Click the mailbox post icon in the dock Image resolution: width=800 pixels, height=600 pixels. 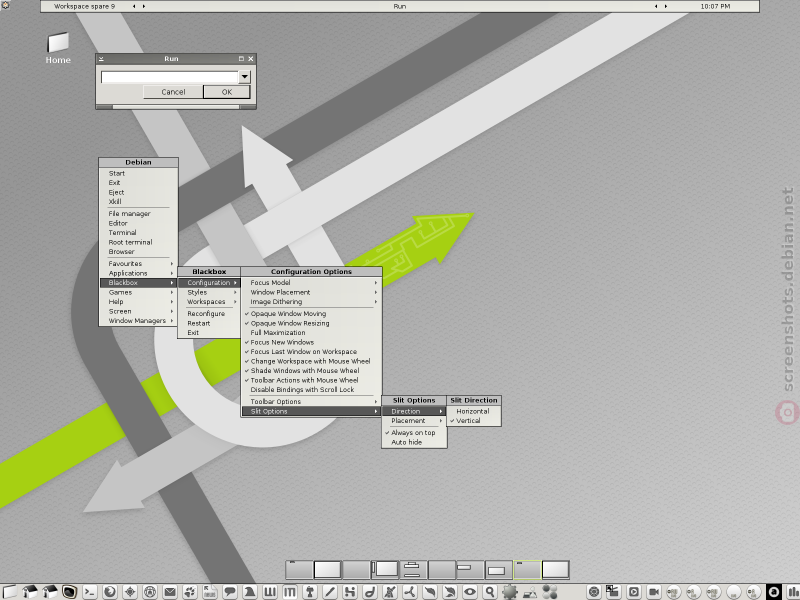tap(310, 592)
